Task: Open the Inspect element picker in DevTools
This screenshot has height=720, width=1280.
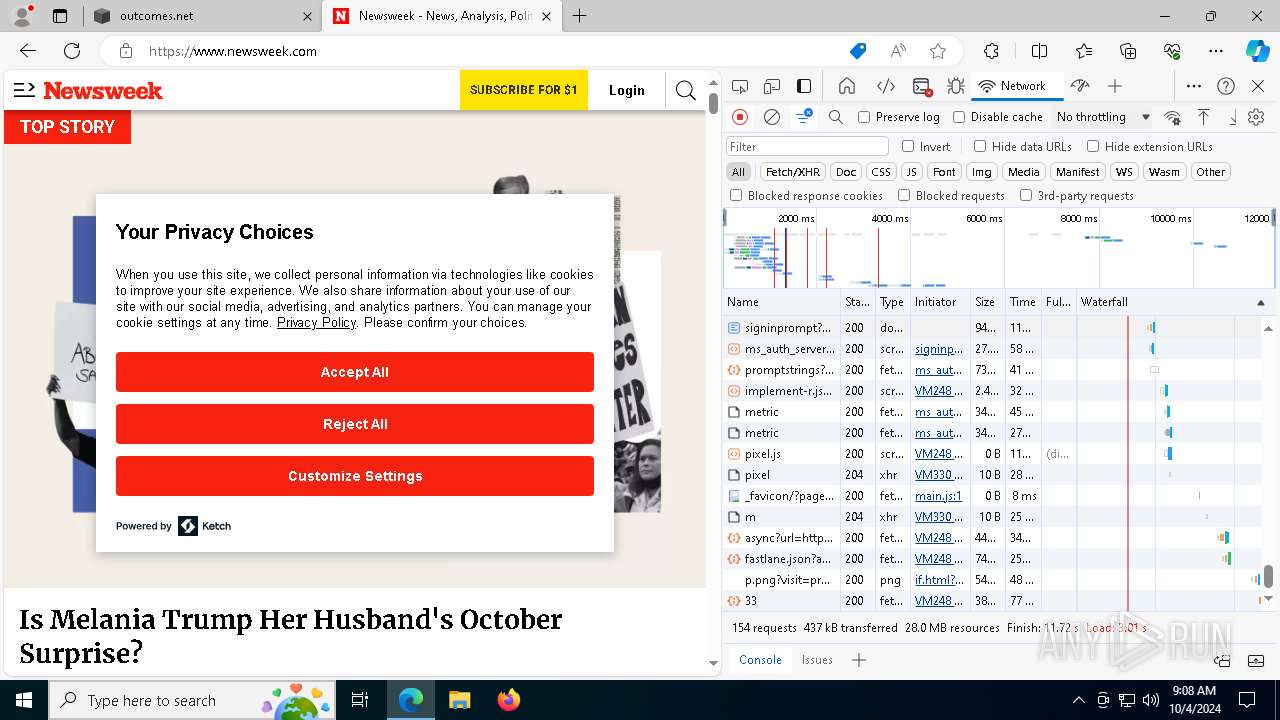Action: 740,86
